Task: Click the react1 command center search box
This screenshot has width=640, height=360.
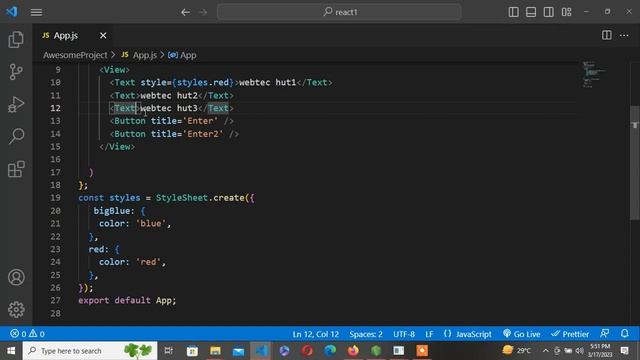Action: [339, 12]
